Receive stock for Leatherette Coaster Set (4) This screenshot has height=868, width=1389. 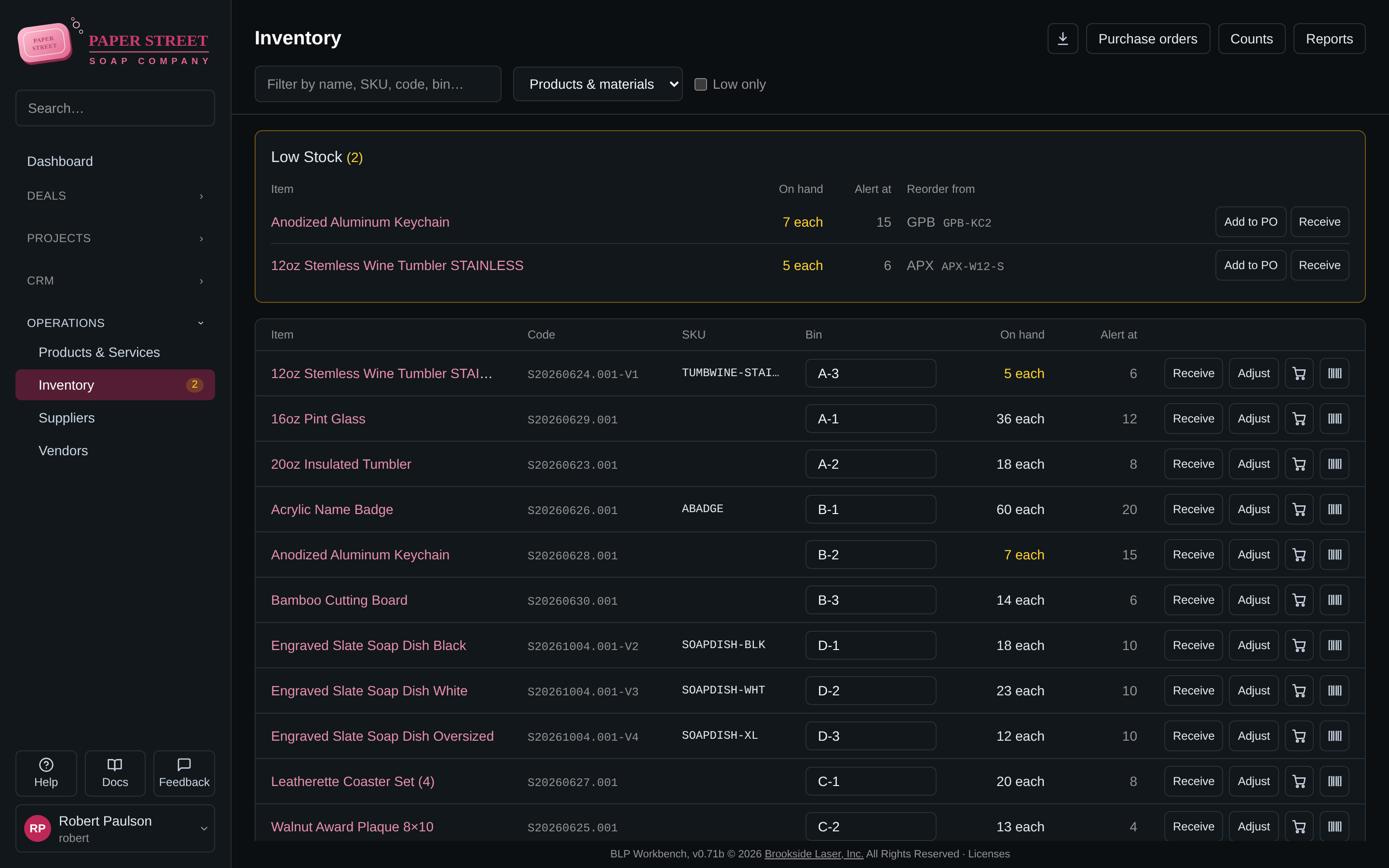point(1193,781)
